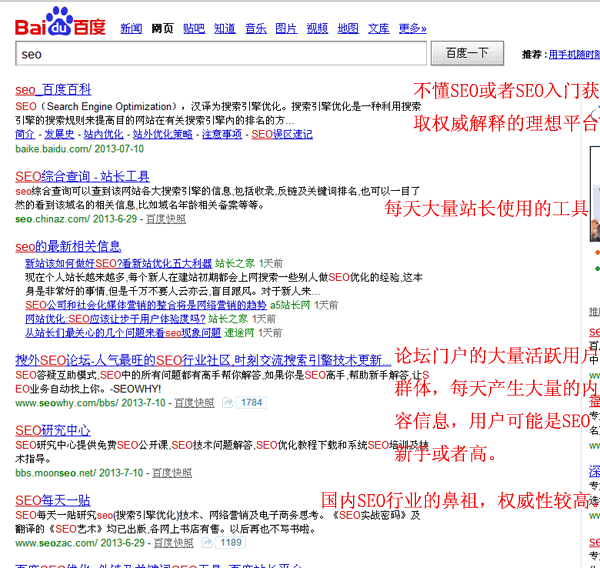The width and height of the screenshot is (600, 568).
Task: Open the SEO误区速记 sub-link
Action: [282, 134]
